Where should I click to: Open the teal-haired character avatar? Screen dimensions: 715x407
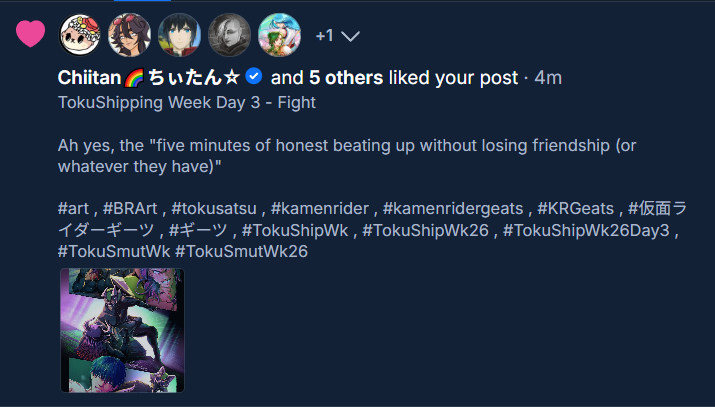(x=279, y=35)
